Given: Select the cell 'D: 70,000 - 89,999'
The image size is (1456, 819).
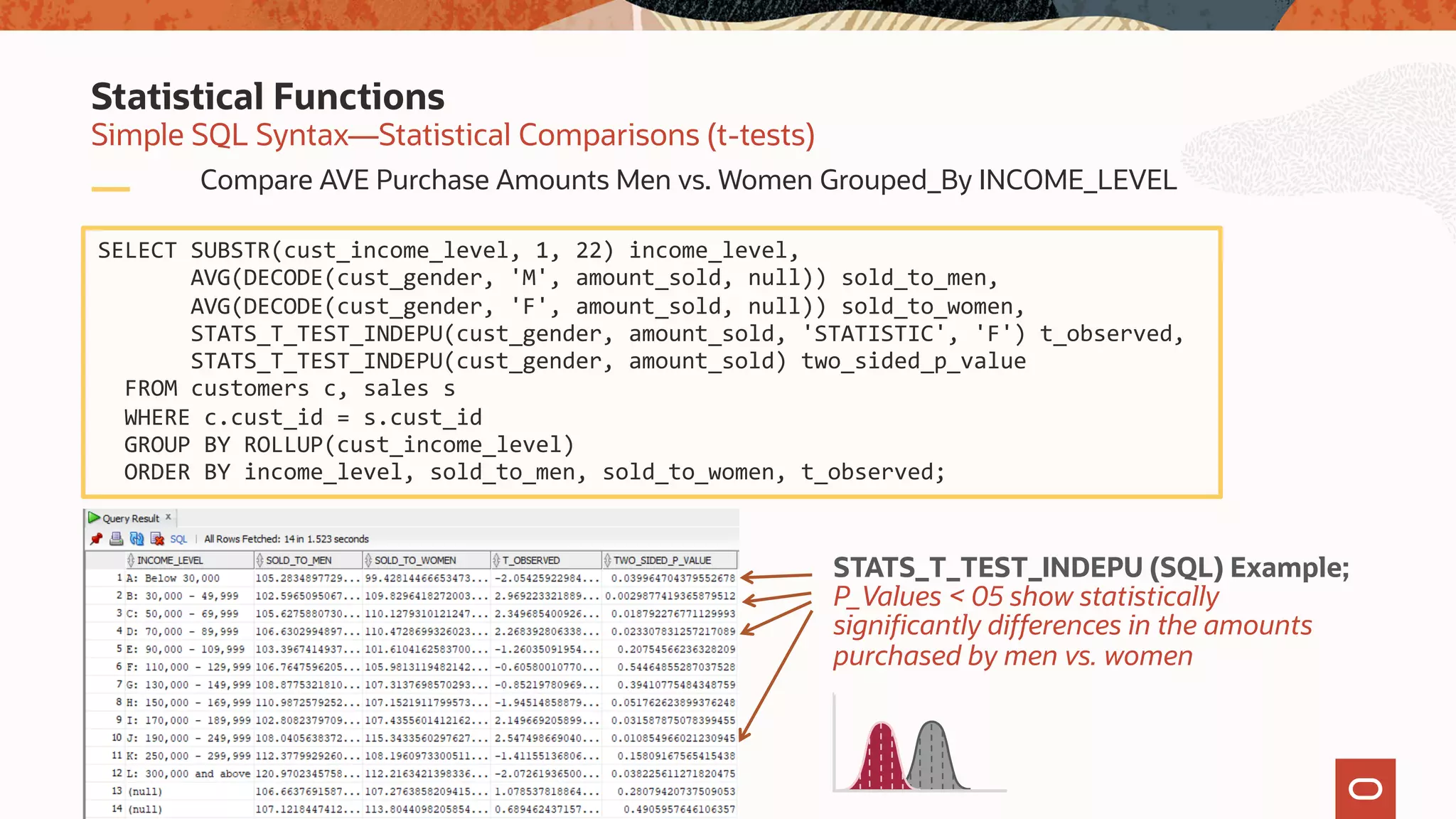Looking at the screenshot, I should tap(189, 631).
